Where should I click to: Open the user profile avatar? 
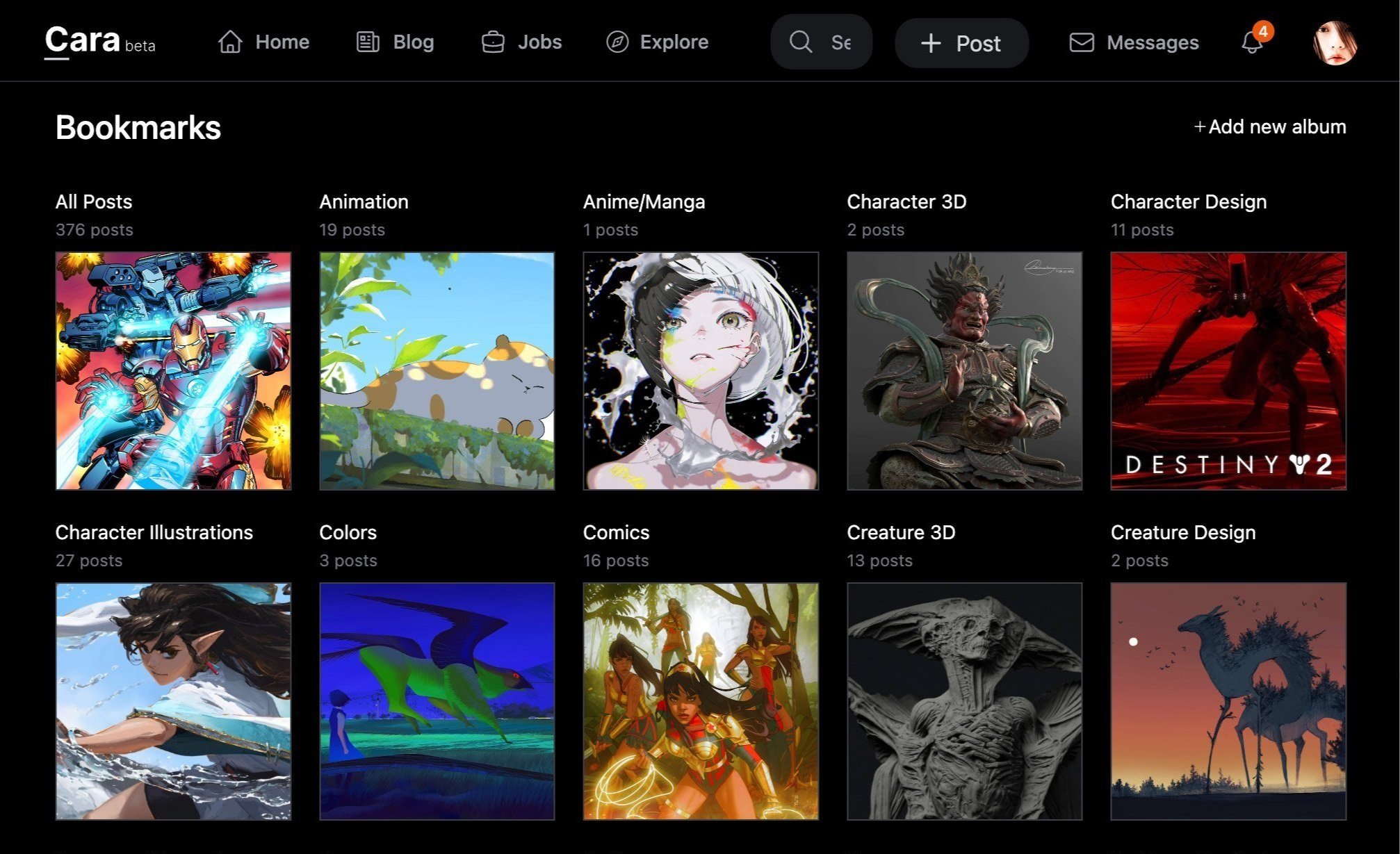[1335, 42]
